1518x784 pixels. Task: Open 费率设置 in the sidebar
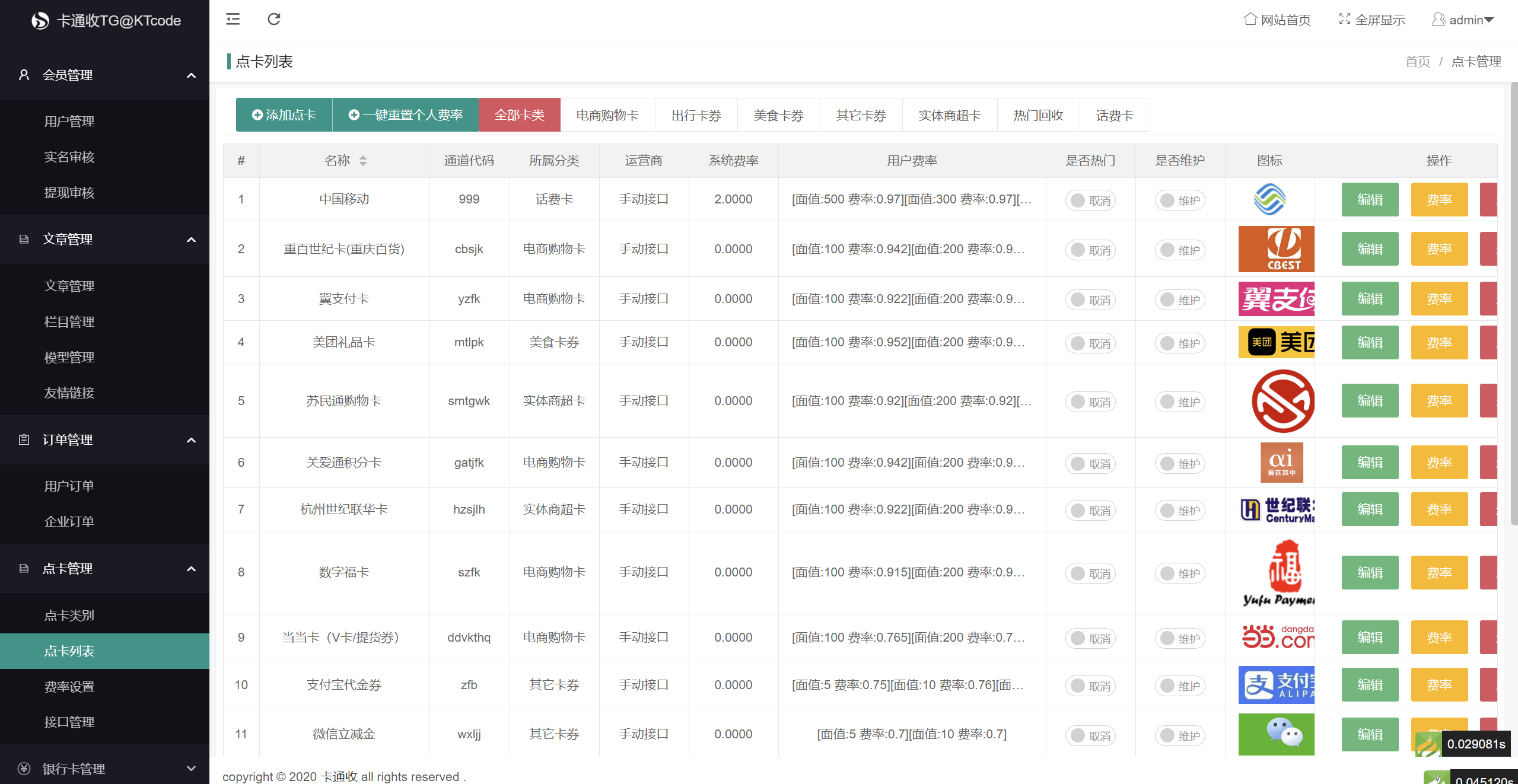(x=69, y=687)
